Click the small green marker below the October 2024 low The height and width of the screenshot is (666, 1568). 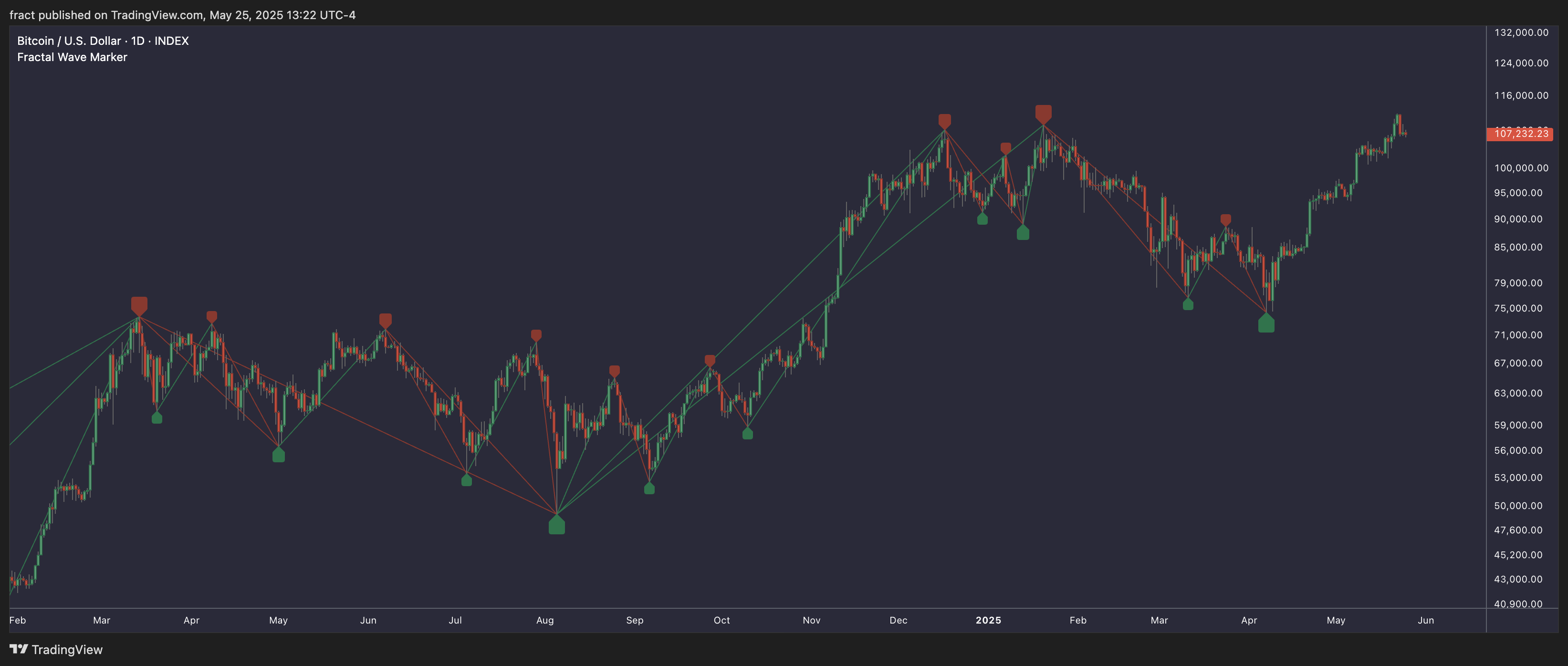[747, 433]
